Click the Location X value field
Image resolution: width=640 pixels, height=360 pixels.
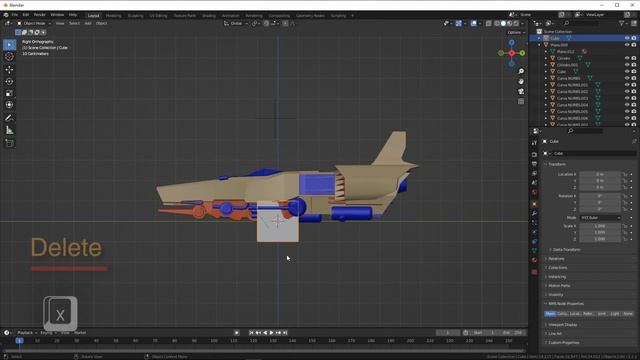tap(600, 174)
